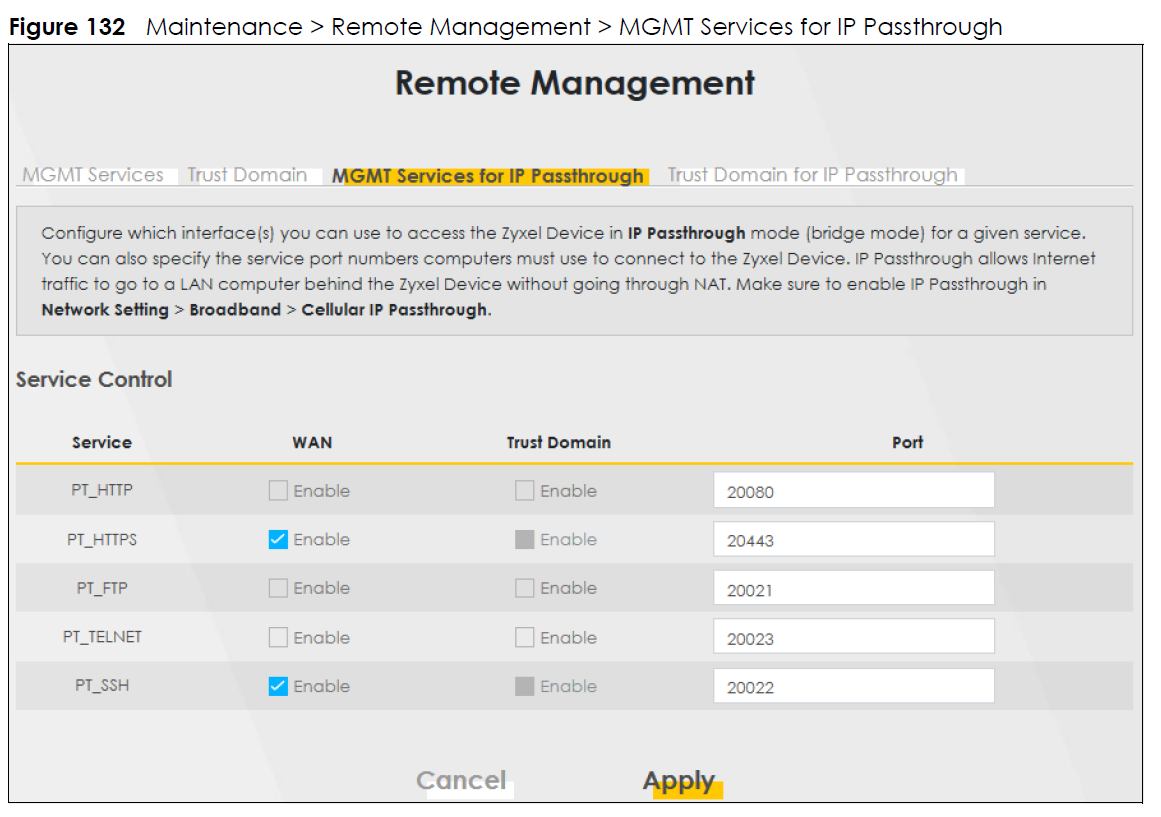Go to Trust Domain for IP Passthrough tab
The width and height of the screenshot is (1161, 817).
pos(812,175)
